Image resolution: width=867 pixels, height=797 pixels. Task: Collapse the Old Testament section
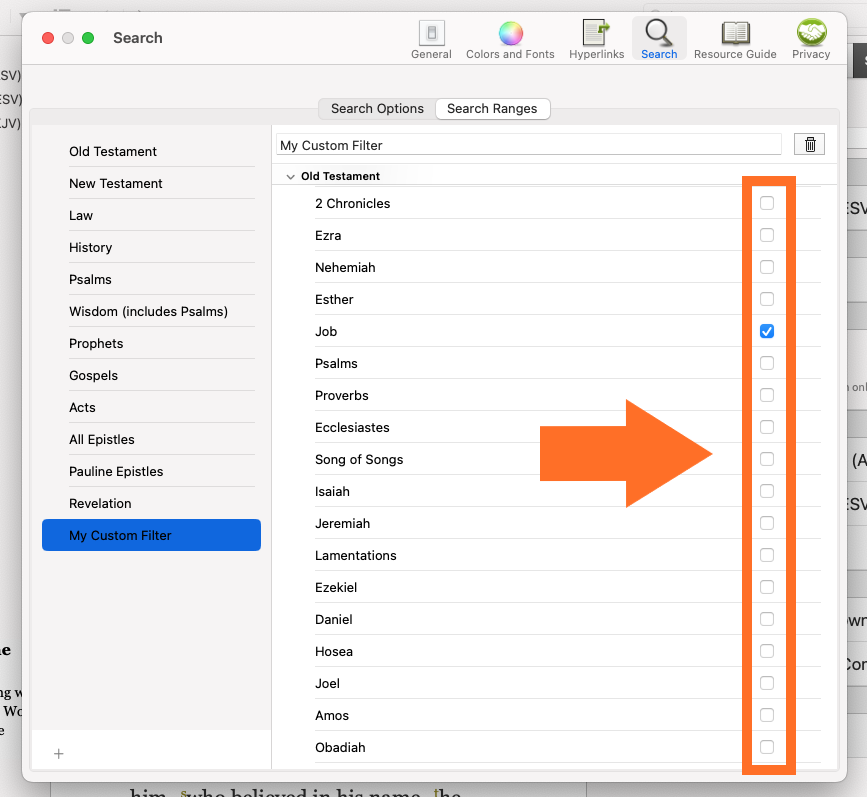[291, 177]
